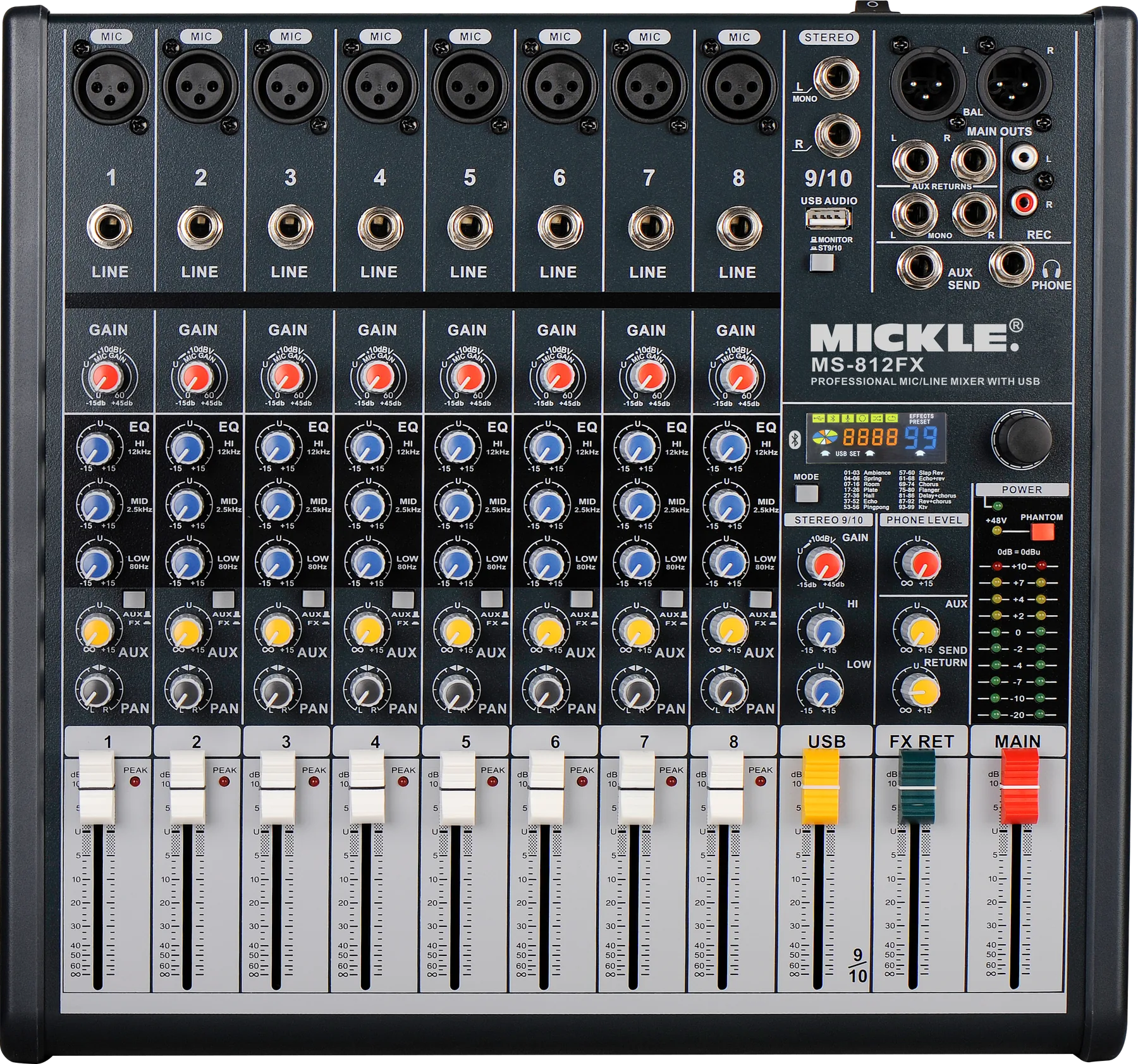Click the AUX RETURNS L MONO jack
Viewport: 1138px width, 1064px height.
pyautogui.click(x=914, y=214)
